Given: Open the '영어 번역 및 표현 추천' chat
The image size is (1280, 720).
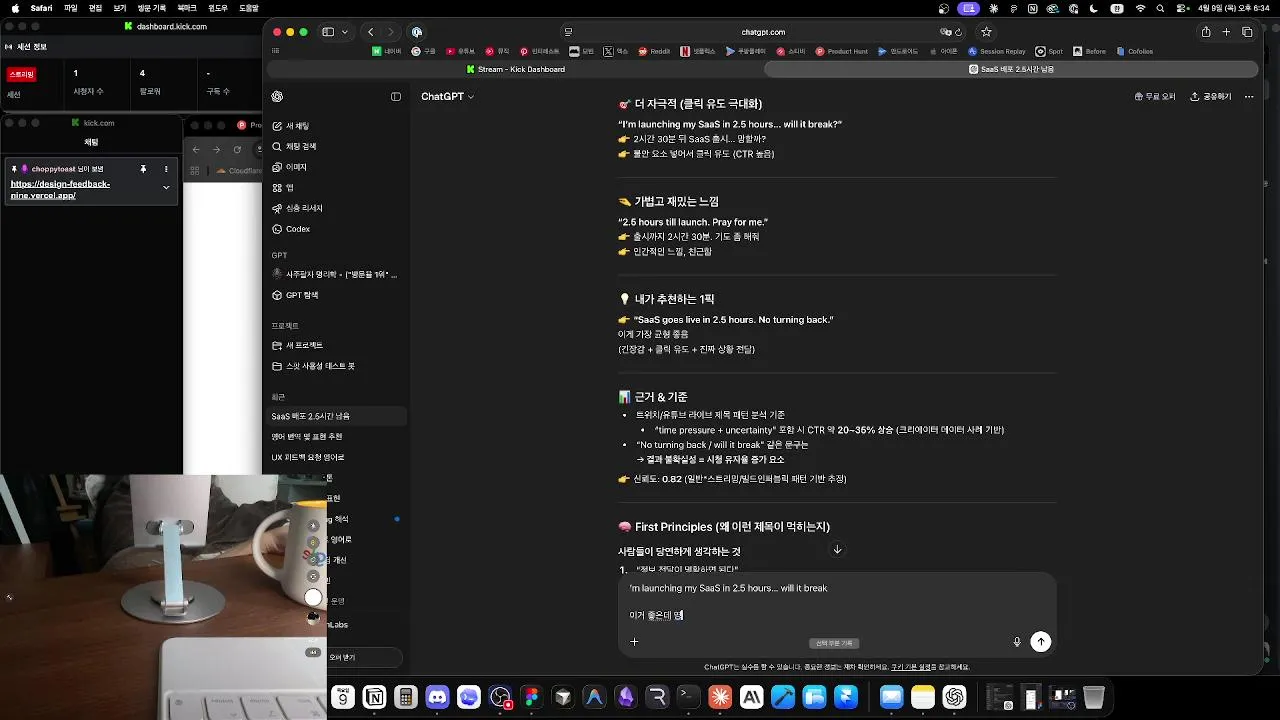Looking at the screenshot, I should coord(336,437).
